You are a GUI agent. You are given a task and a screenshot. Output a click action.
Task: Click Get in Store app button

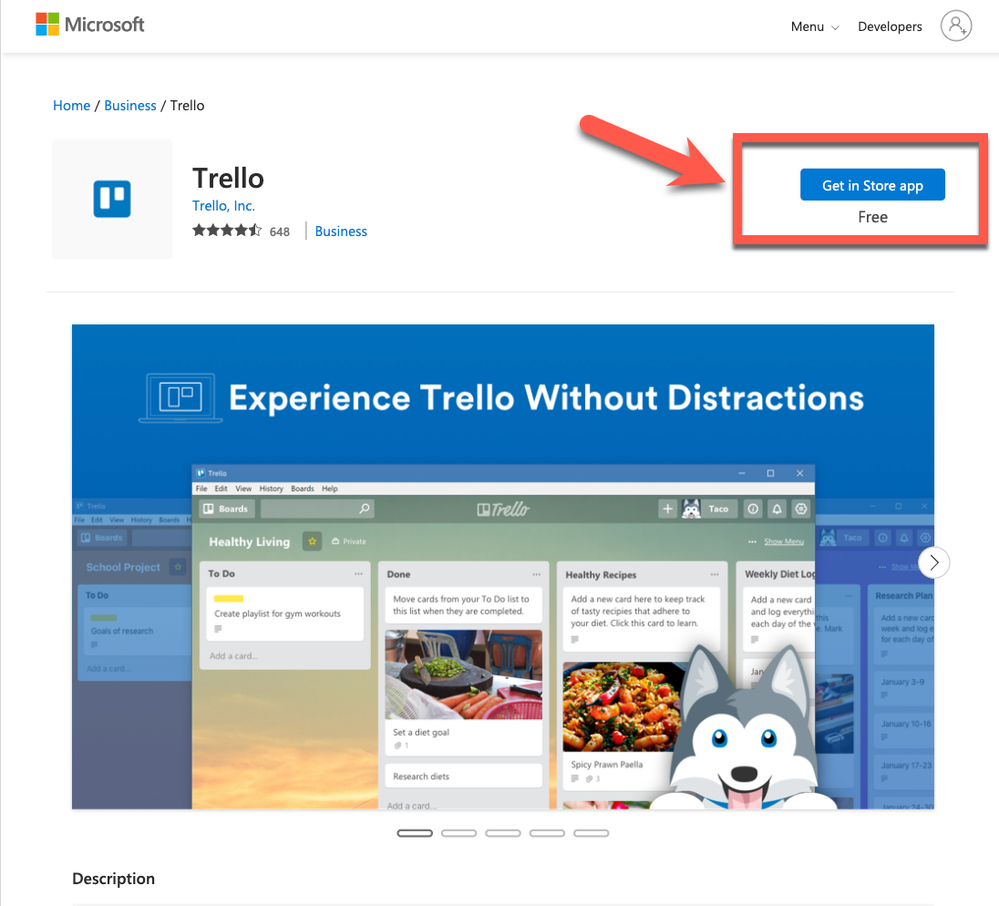(872, 185)
